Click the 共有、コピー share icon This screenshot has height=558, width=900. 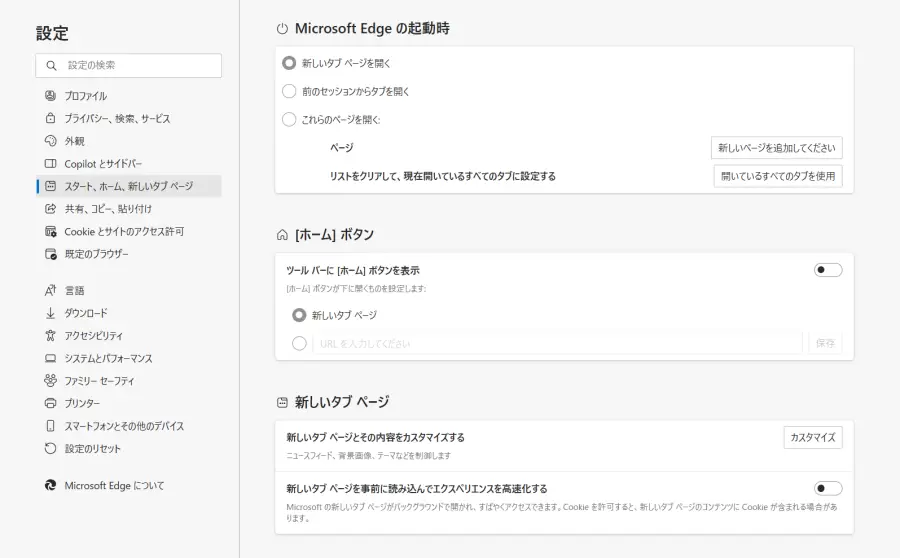[51, 208]
